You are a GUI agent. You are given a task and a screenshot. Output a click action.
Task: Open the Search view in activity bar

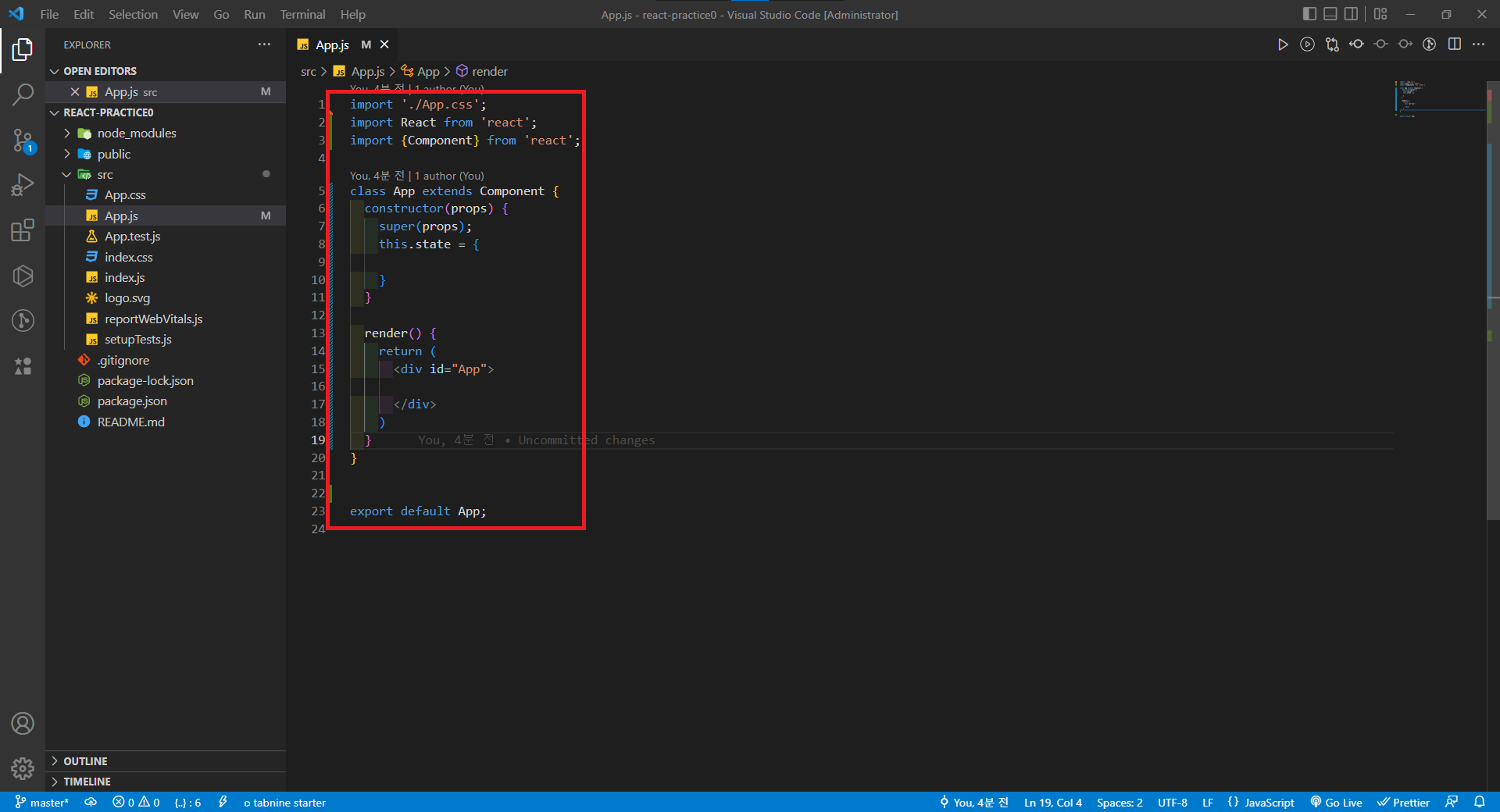click(23, 94)
